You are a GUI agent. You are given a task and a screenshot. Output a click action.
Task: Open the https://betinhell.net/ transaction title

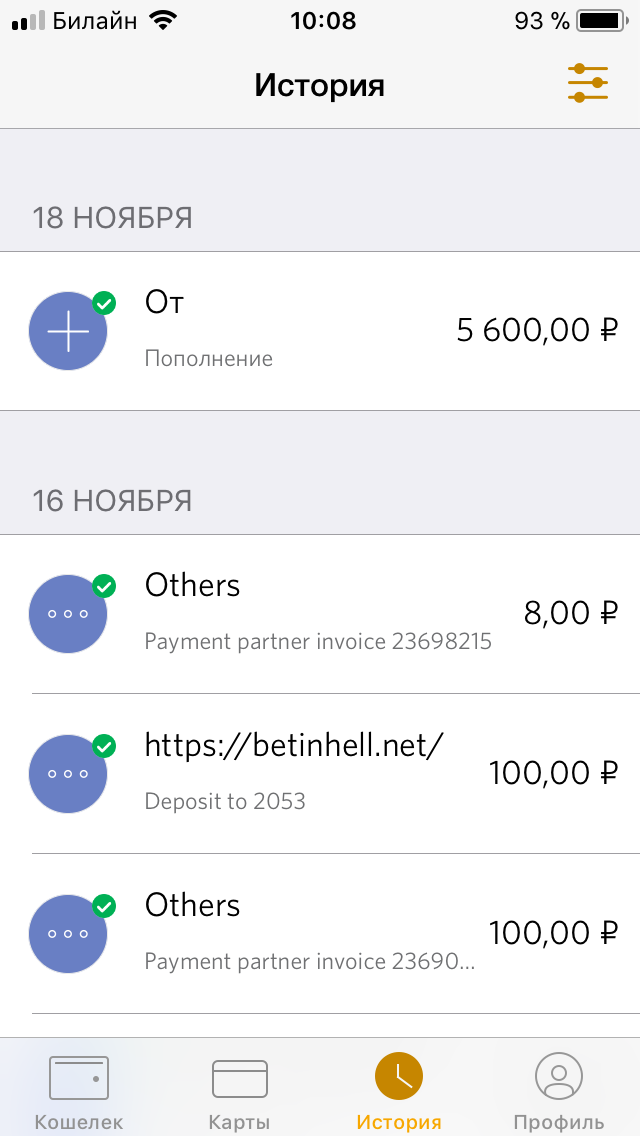(x=294, y=745)
